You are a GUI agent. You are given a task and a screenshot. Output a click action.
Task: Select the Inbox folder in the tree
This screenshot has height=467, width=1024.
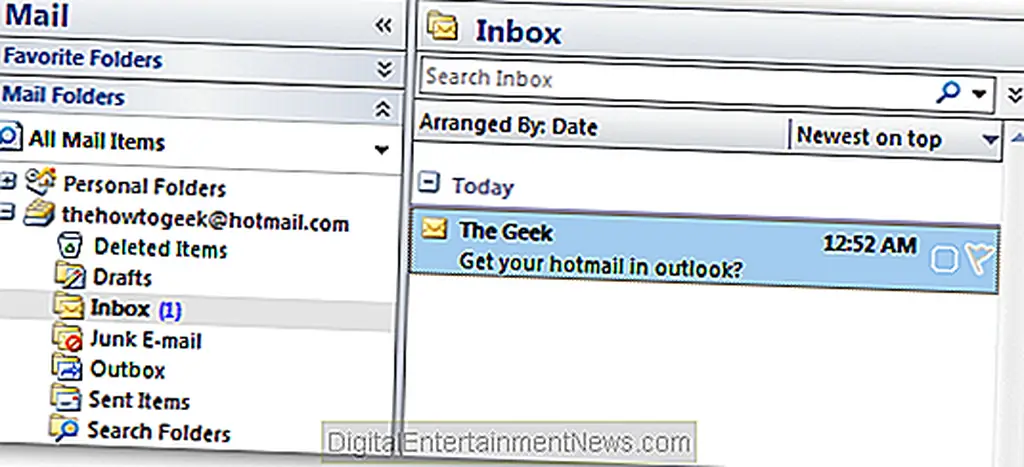click(x=119, y=308)
